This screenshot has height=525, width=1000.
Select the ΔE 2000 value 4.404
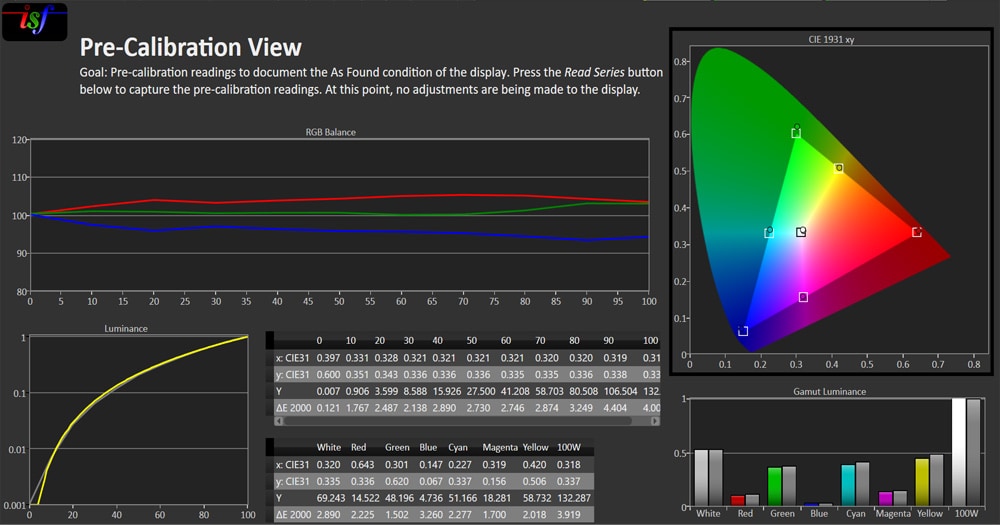tap(615, 408)
